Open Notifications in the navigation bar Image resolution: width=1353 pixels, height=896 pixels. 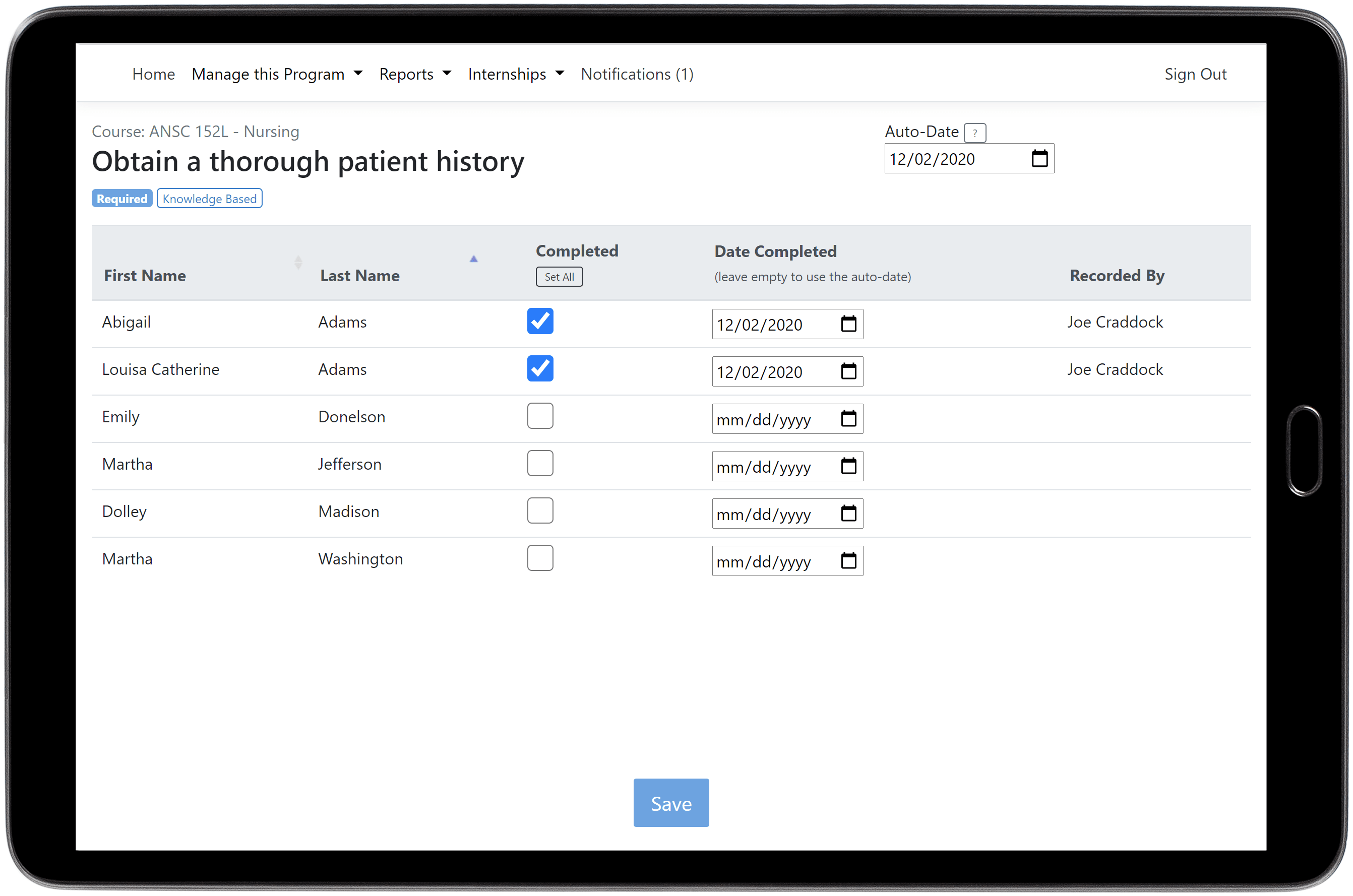tap(636, 74)
